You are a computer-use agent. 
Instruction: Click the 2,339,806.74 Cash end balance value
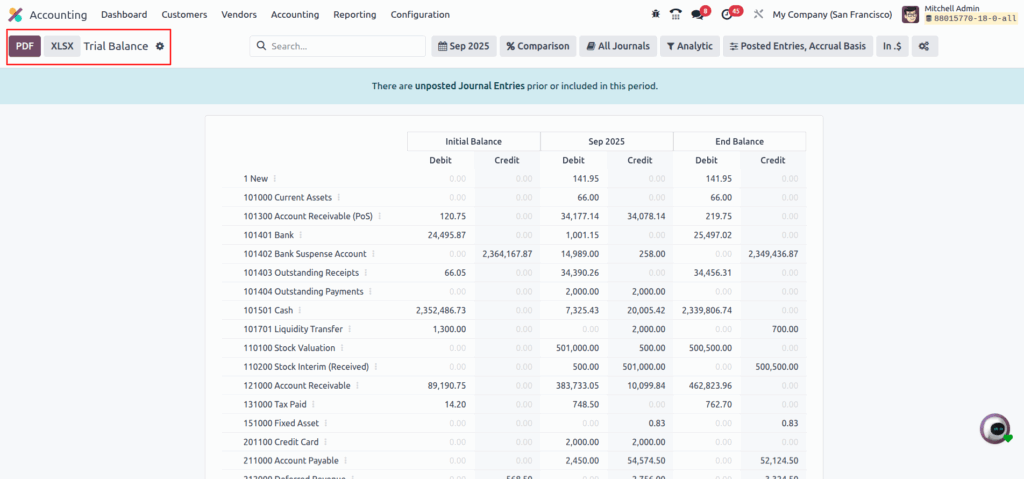coord(707,310)
